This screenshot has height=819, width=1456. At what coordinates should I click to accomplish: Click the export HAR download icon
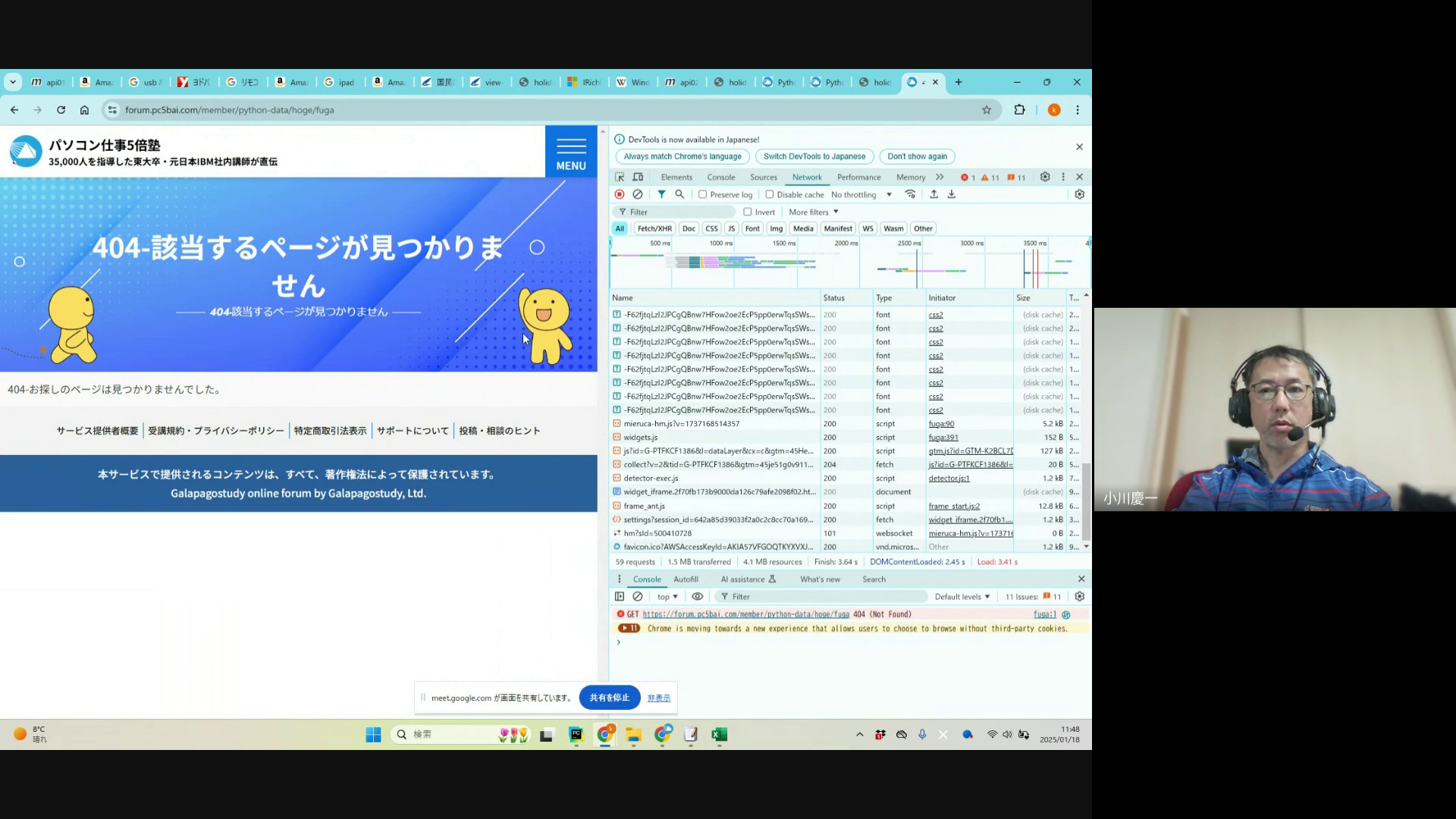pyautogui.click(x=952, y=195)
